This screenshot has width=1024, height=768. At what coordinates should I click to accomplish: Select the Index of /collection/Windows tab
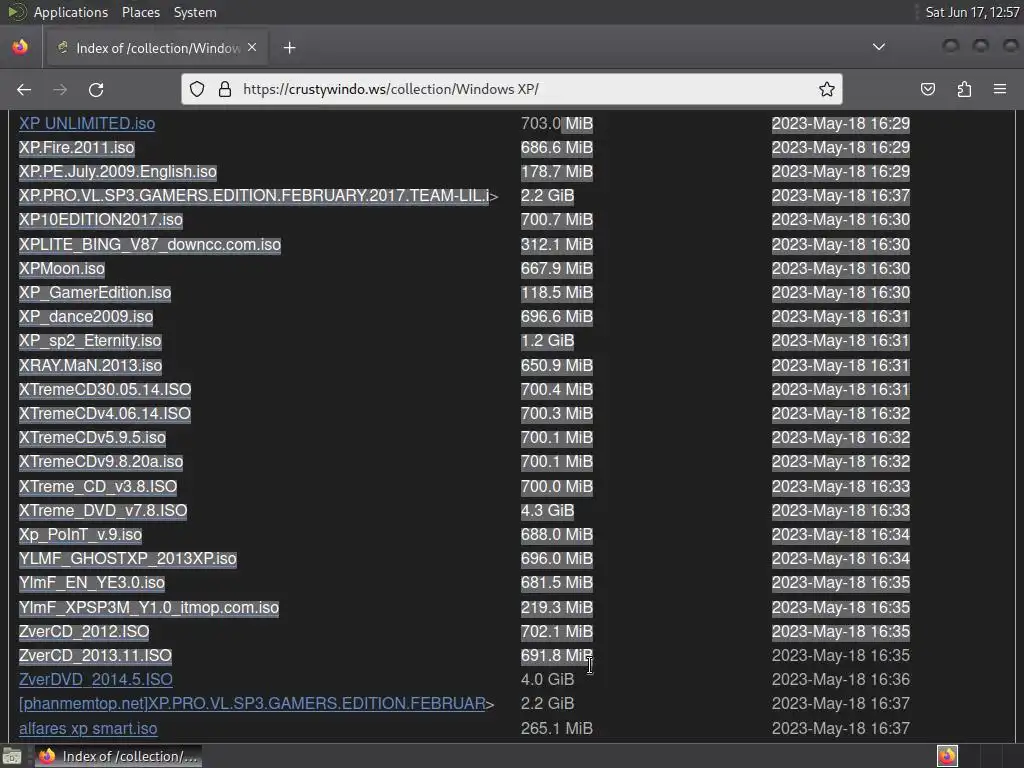point(157,48)
